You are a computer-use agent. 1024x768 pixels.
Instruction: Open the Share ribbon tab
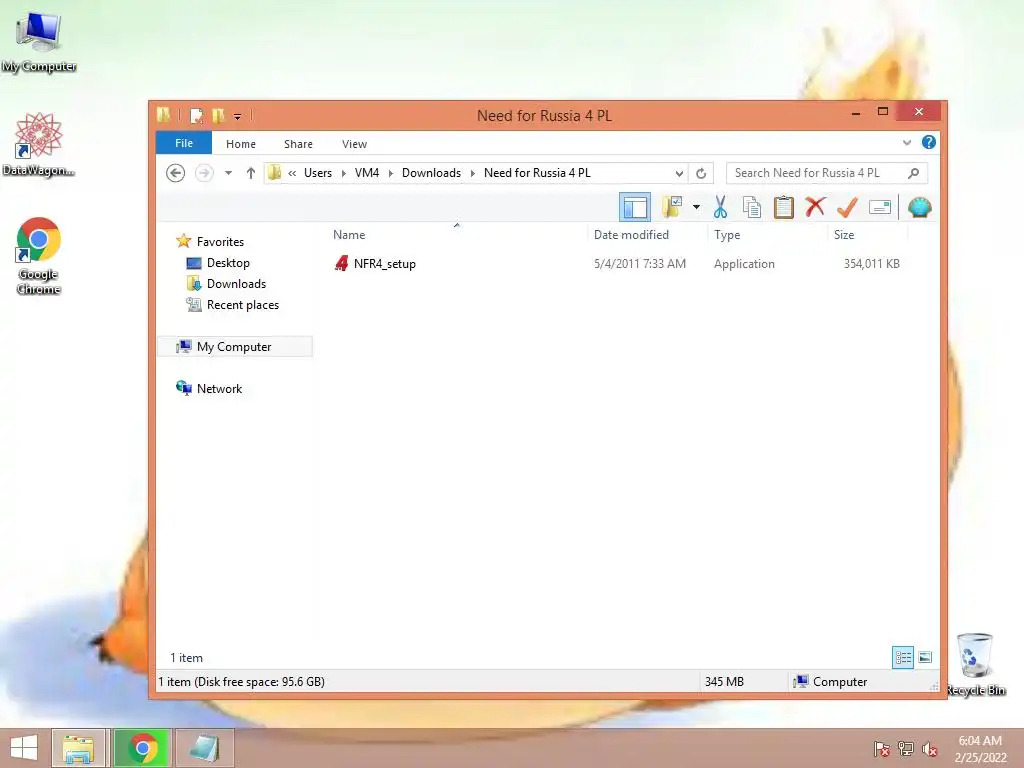(x=298, y=144)
